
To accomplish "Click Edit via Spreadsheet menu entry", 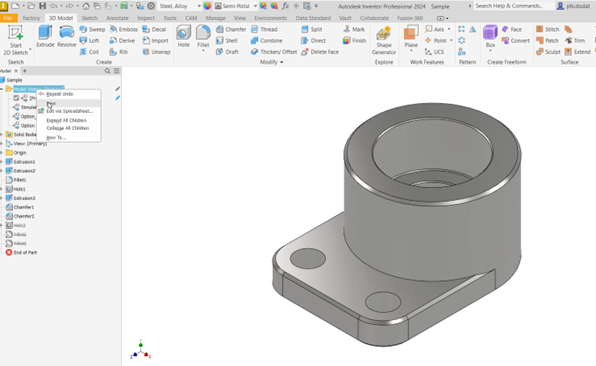I will [69, 111].
